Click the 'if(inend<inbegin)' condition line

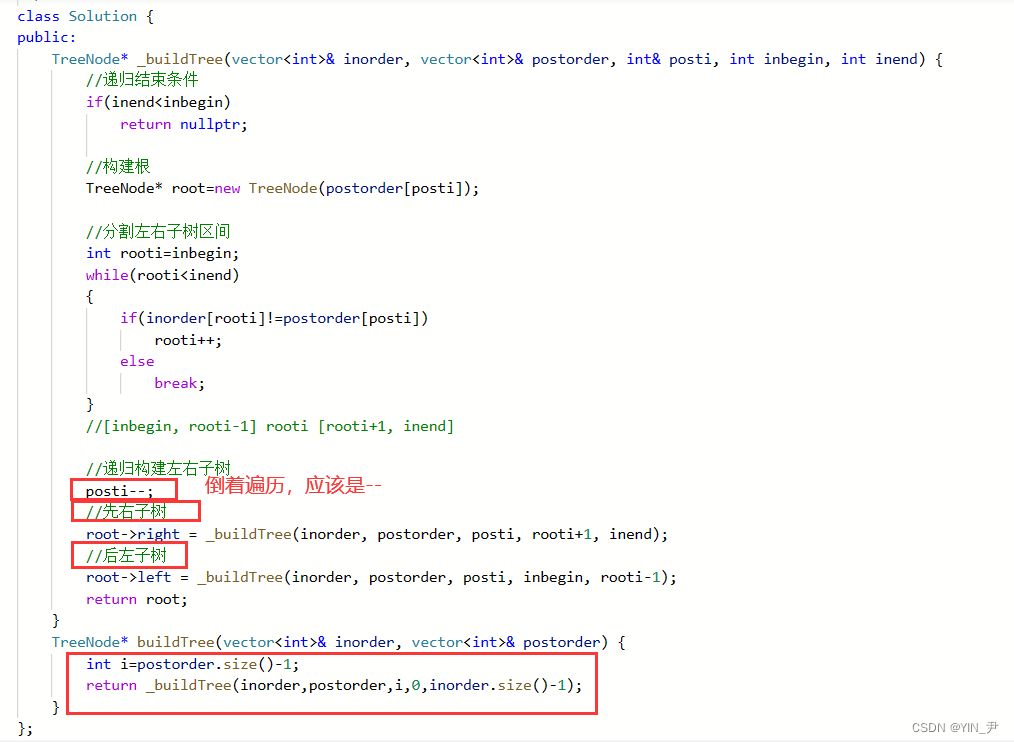158,102
